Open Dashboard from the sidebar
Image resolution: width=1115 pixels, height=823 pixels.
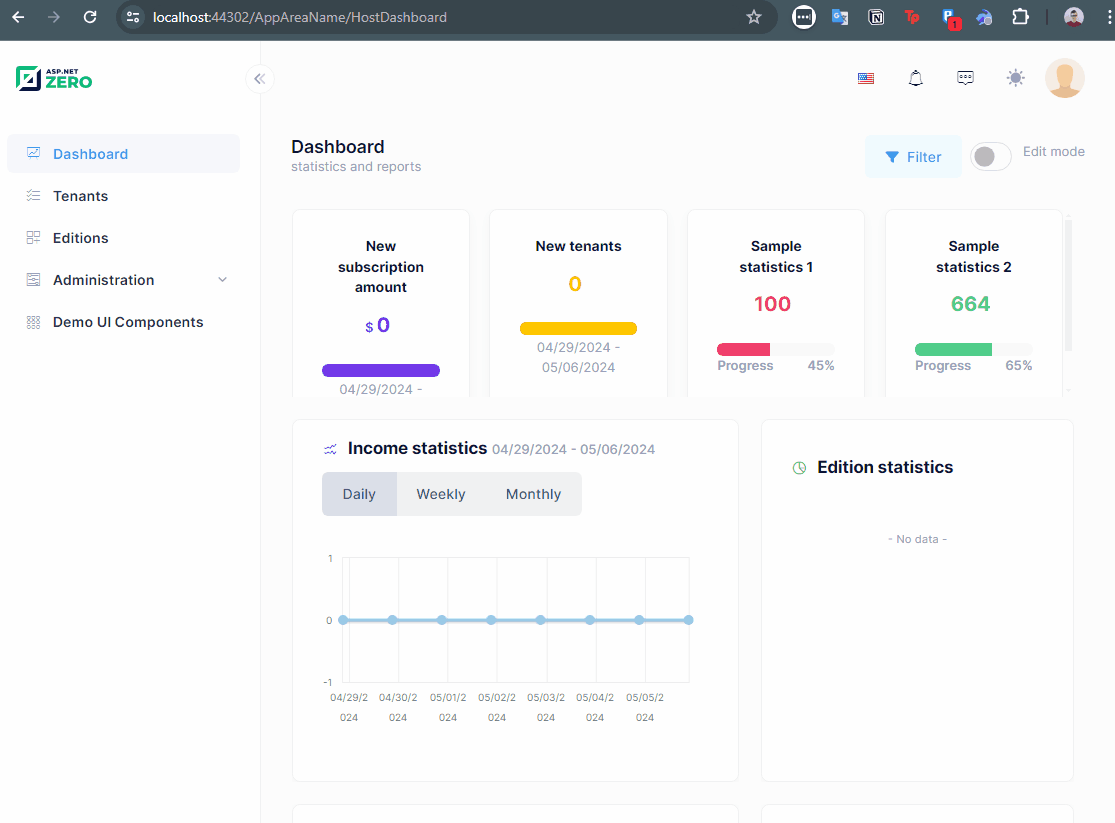124,154
